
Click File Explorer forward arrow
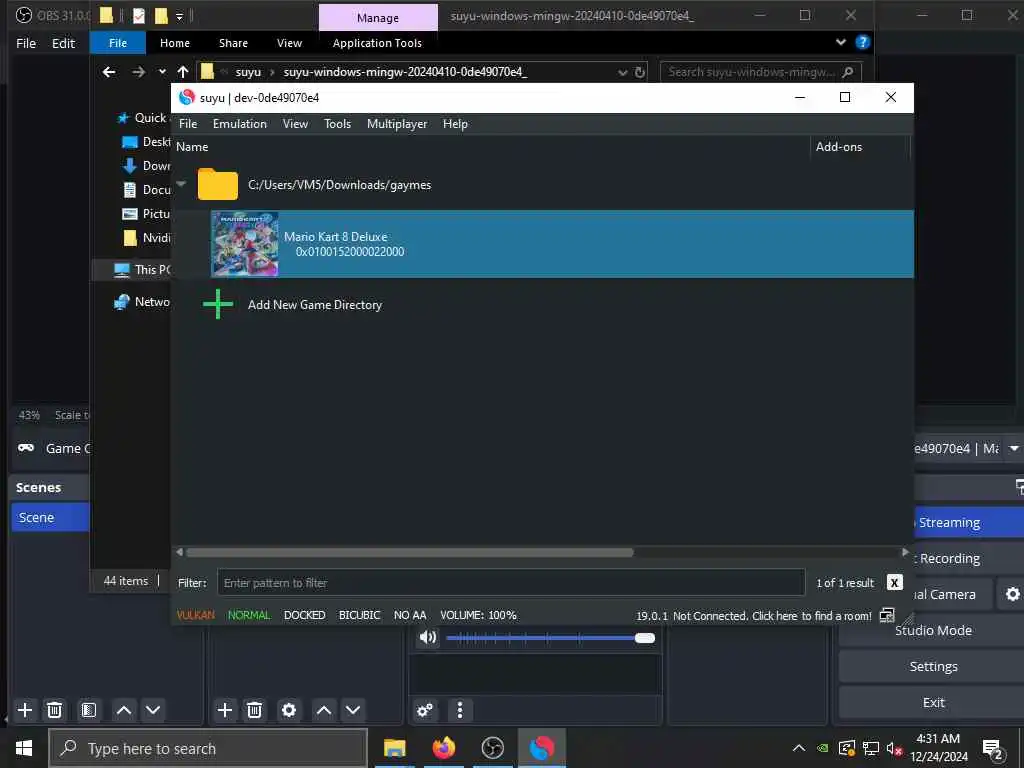point(138,72)
